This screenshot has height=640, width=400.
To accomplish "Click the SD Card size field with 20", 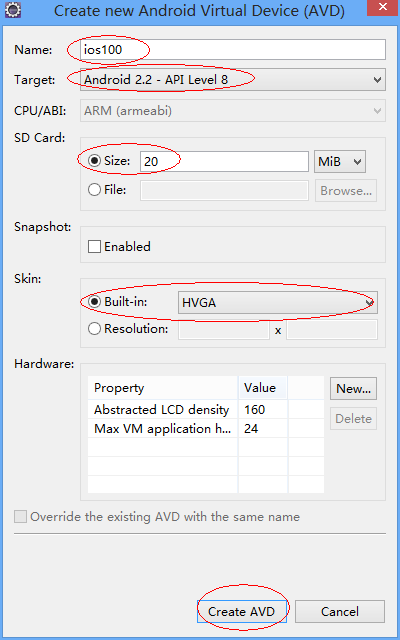I will pyautogui.click(x=224, y=162).
